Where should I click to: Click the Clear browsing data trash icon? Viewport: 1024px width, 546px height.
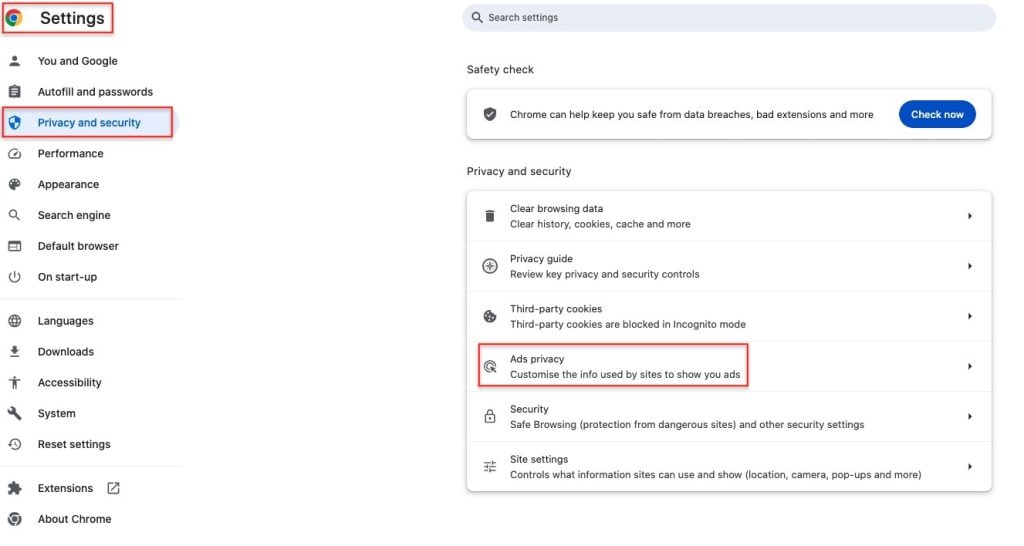pos(490,216)
